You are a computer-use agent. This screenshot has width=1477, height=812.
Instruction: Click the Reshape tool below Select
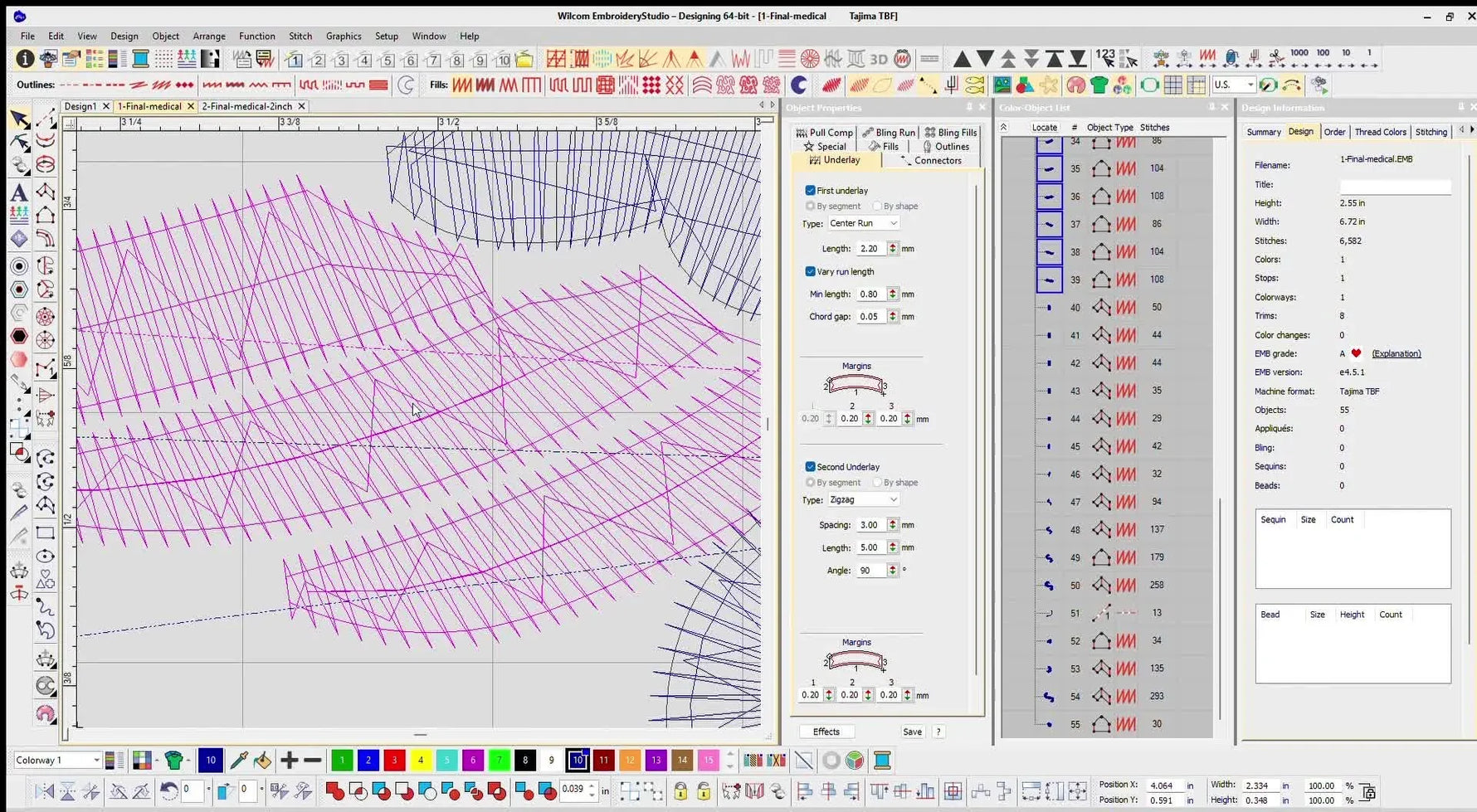tap(19, 143)
